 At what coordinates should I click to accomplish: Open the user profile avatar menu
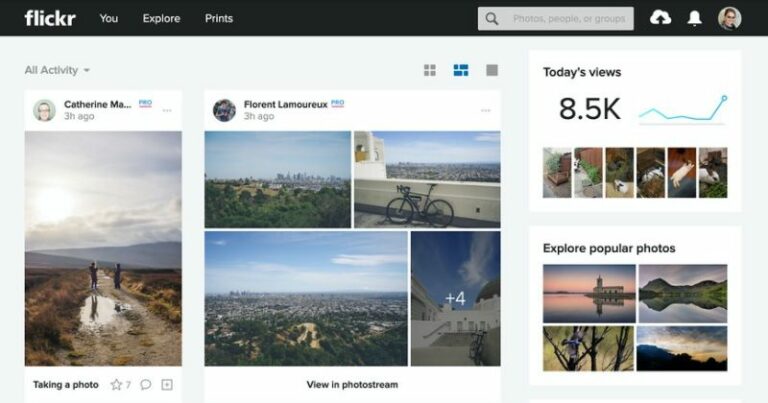(730, 18)
